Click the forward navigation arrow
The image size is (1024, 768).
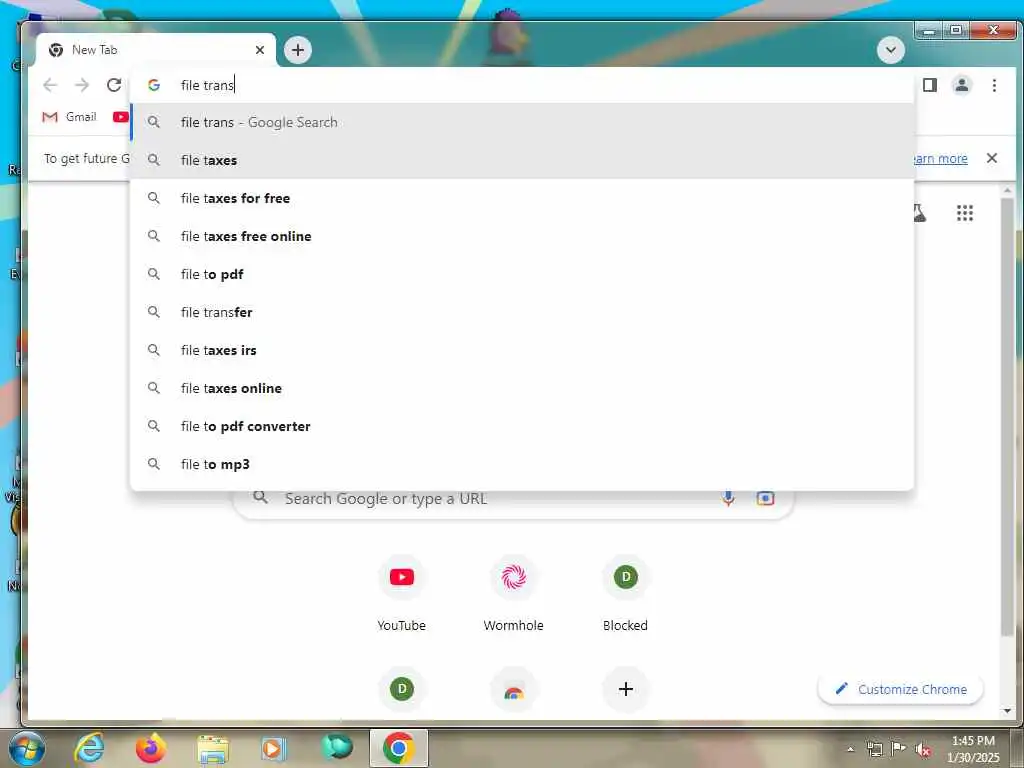click(x=82, y=85)
